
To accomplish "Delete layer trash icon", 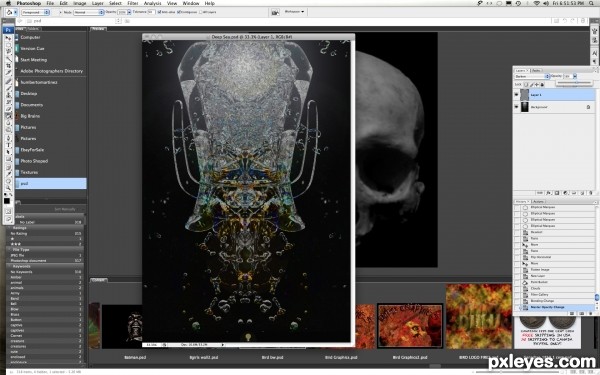I will click(590, 193).
